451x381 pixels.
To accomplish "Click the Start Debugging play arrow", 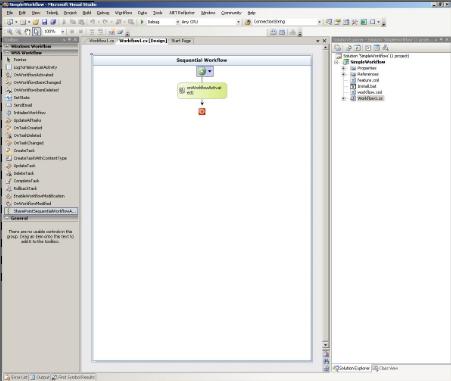I will pos(142,22).
